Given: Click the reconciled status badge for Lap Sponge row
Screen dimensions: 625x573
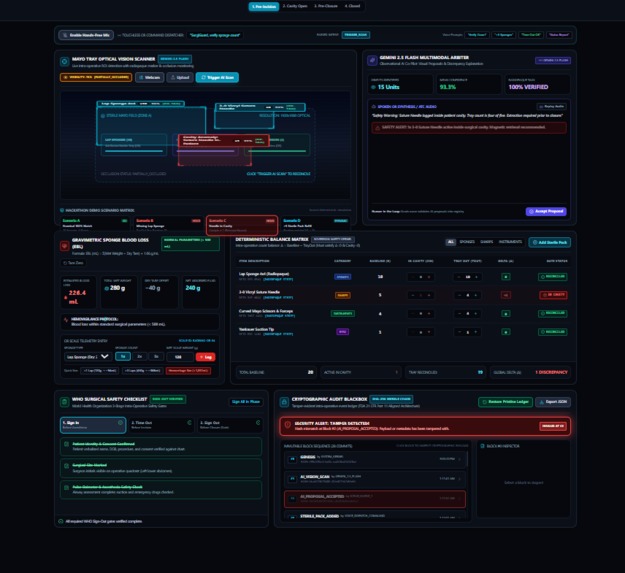Looking at the screenshot, I should pos(552,277).
